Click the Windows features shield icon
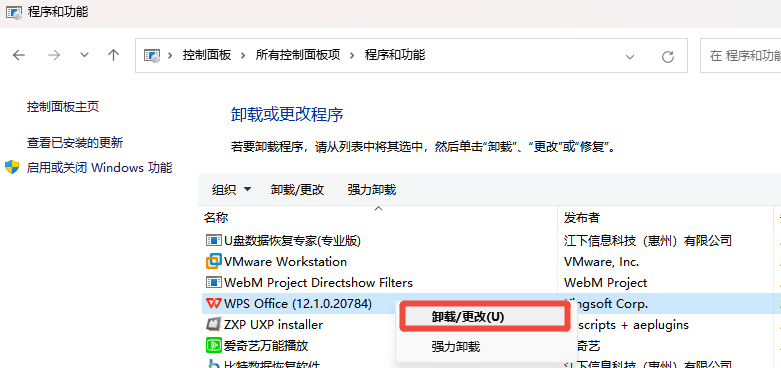Image resolution: width=781 pixels, height=368 pixels. point(12,167)
